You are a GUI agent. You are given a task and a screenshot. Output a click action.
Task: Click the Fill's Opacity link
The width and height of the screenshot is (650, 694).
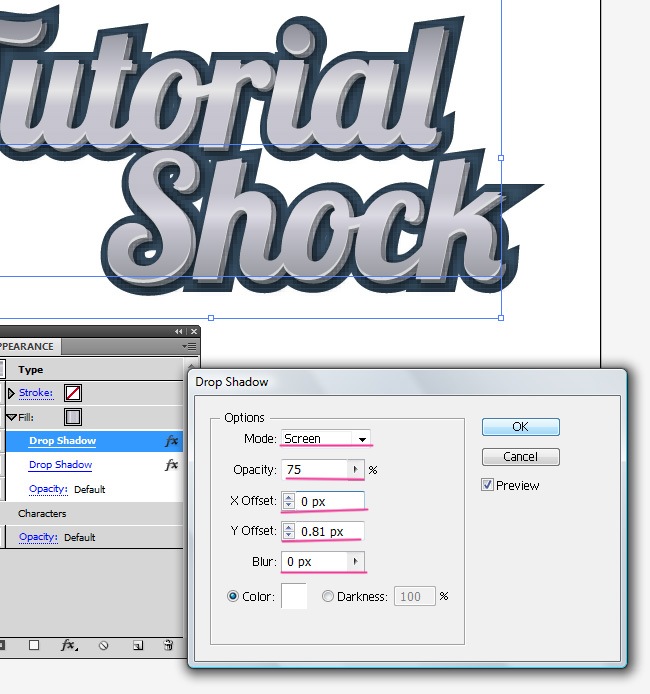48,489
